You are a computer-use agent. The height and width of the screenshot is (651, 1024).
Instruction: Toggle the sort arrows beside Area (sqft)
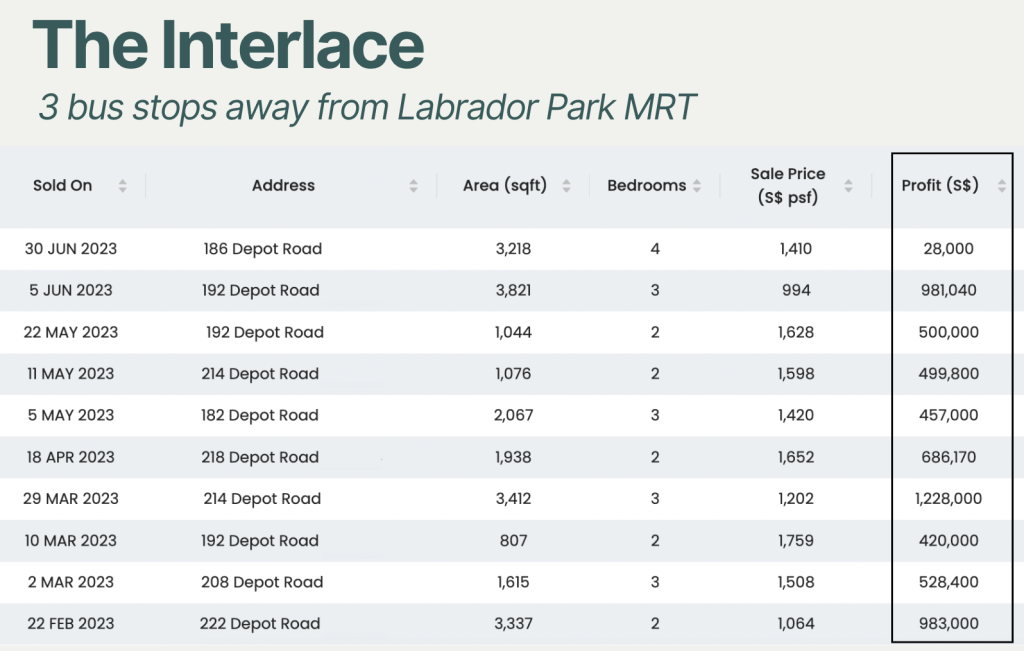pyautogui.click(x=566, y=186)
